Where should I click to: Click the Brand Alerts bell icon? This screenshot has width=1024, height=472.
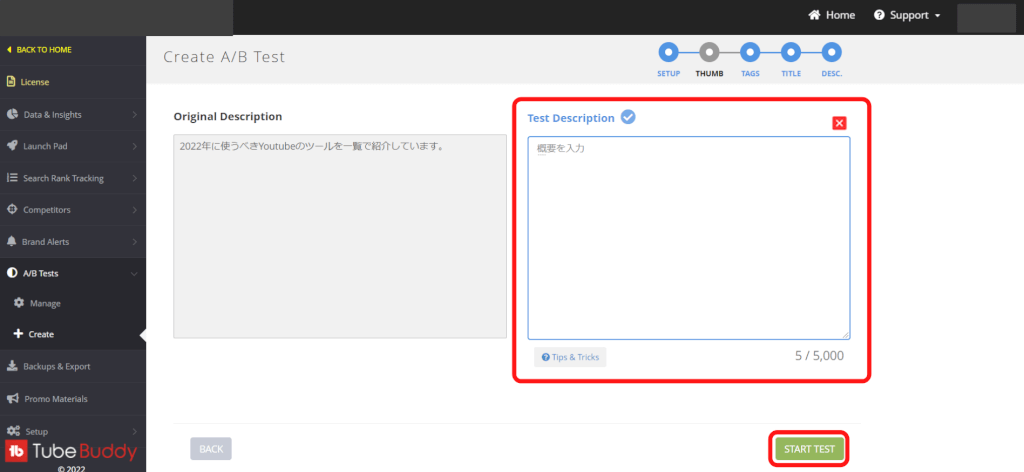pos(12,241)
